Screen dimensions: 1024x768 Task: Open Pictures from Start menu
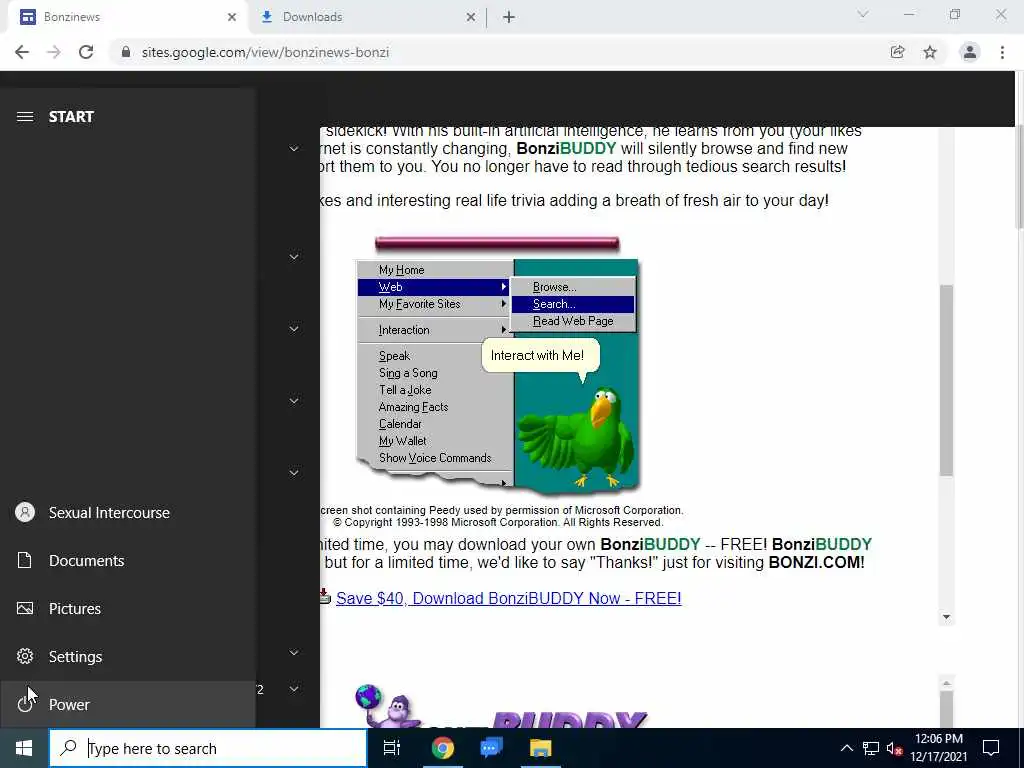(127, 609)
